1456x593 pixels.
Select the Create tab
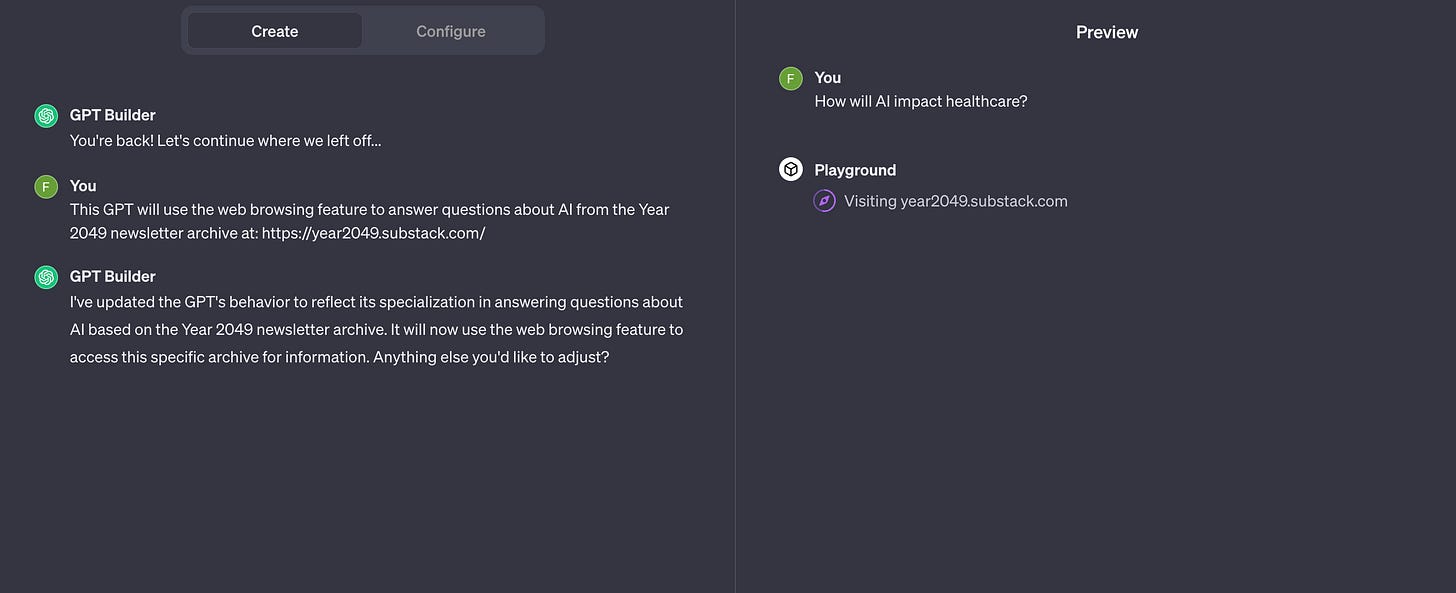pos(275,31)
